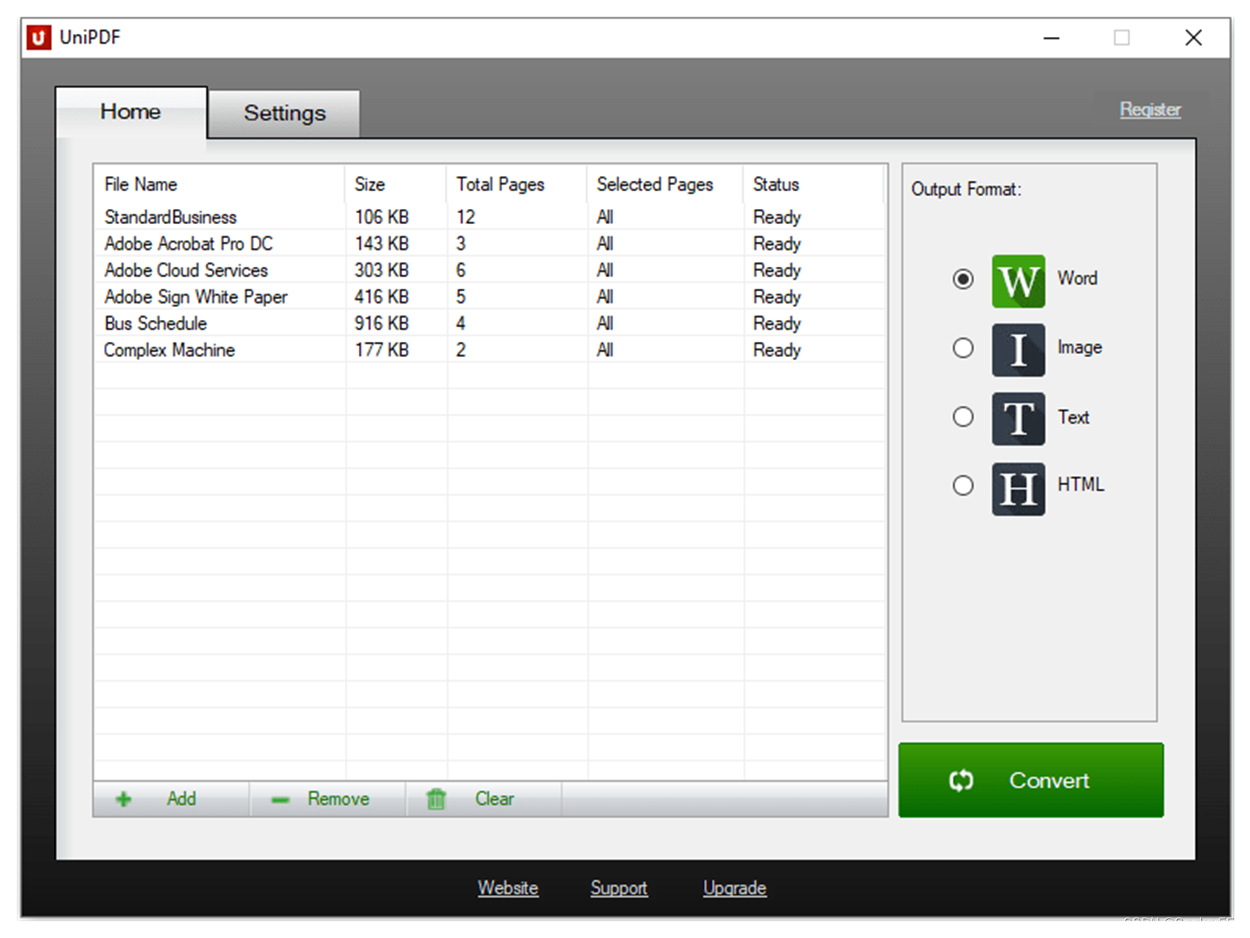
Task: Click the trash can Clear icon
Action: tap(436, 799)
